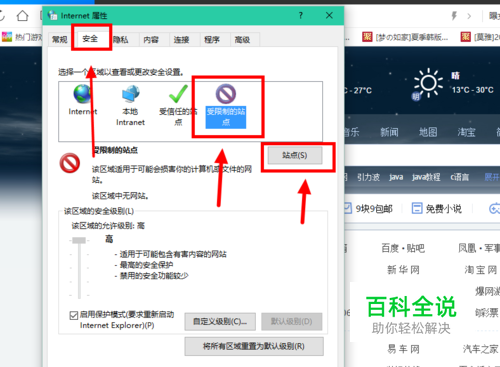Click the security level slider handle
The image size is (500, 367).
coord(79,240)
